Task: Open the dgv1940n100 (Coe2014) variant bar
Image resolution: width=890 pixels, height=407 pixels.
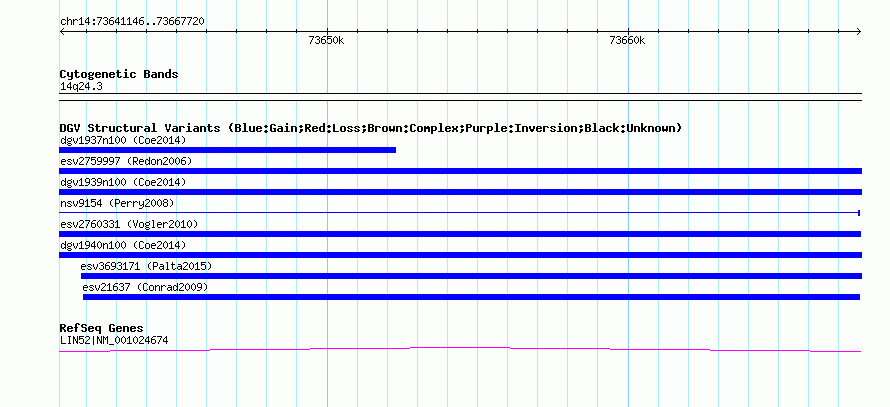Action: (x=460, y=255)
